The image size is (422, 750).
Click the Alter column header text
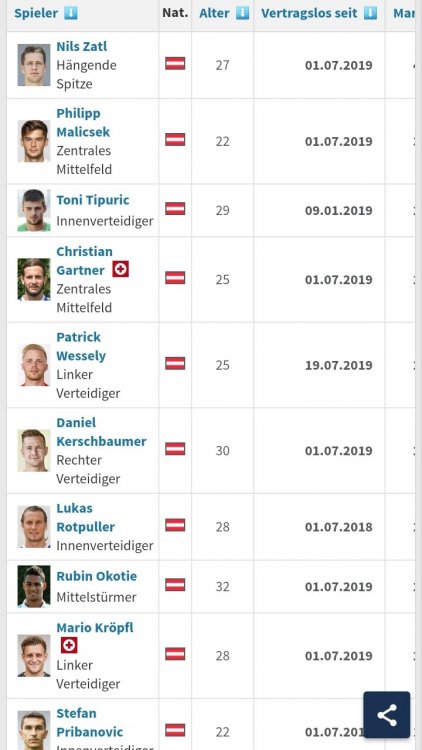pos(214,13)
